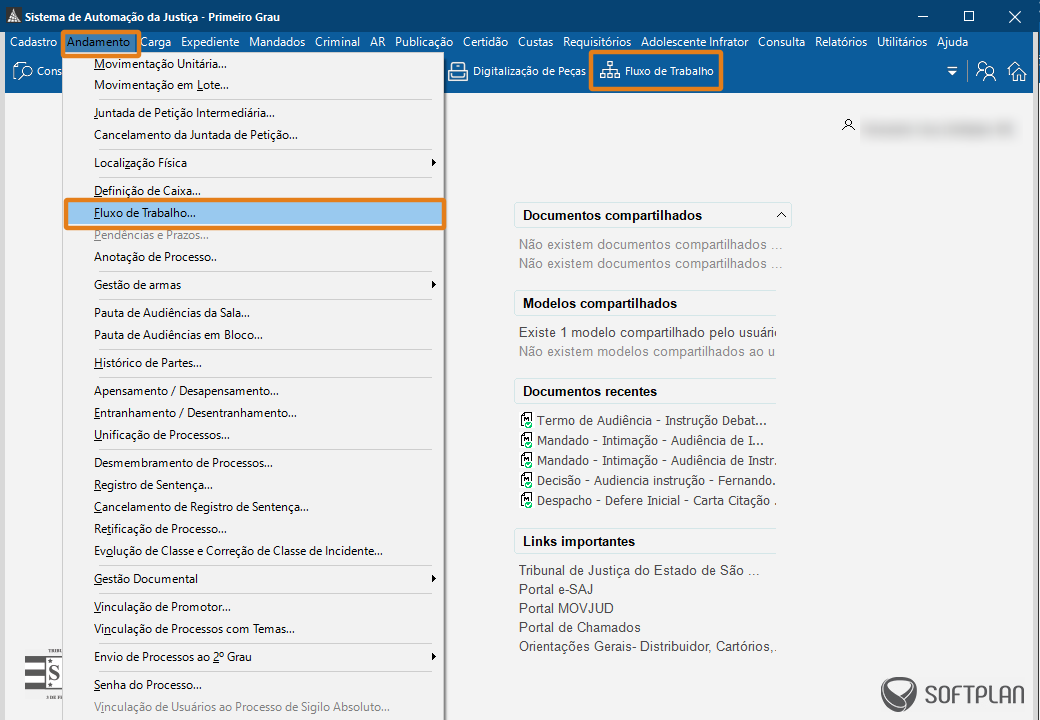Open the Expediente menu

(210, 42)
